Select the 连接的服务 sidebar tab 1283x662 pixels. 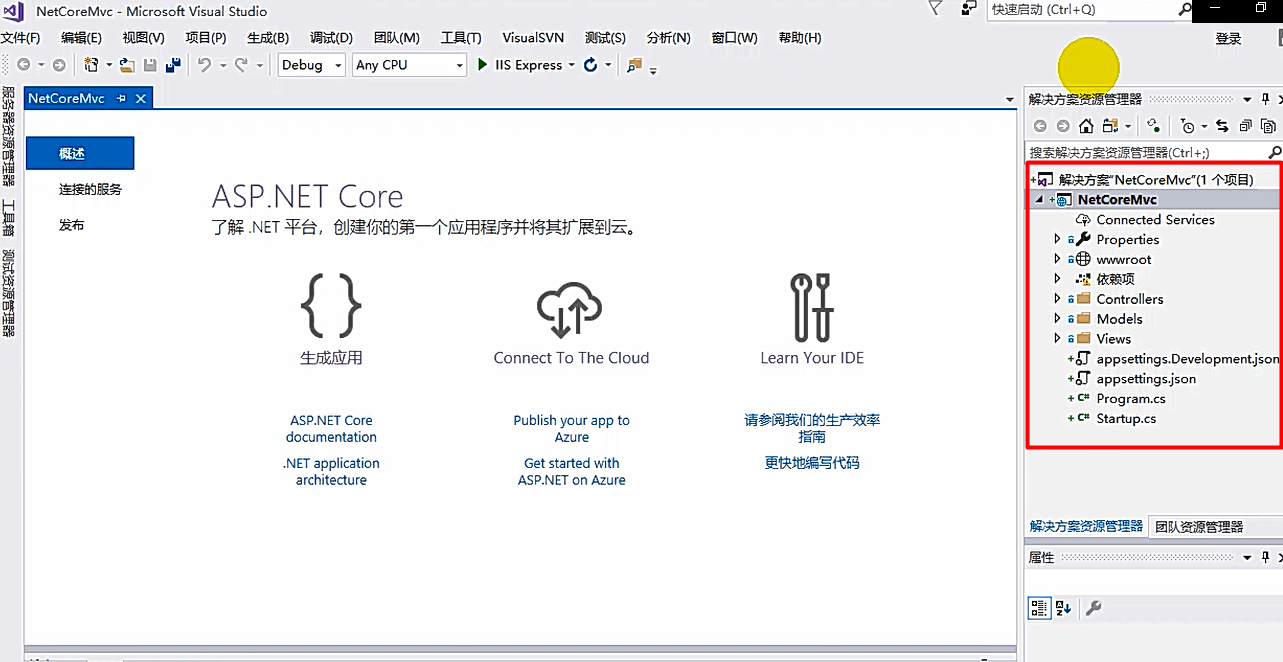click(x=90, y=189)
